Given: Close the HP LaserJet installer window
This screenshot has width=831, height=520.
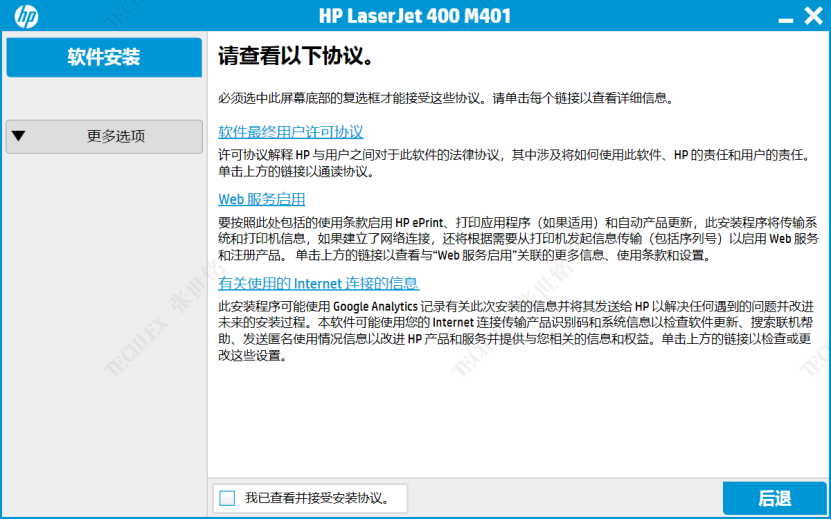Looking at the screenshot, I should click(x=813, y=16).
